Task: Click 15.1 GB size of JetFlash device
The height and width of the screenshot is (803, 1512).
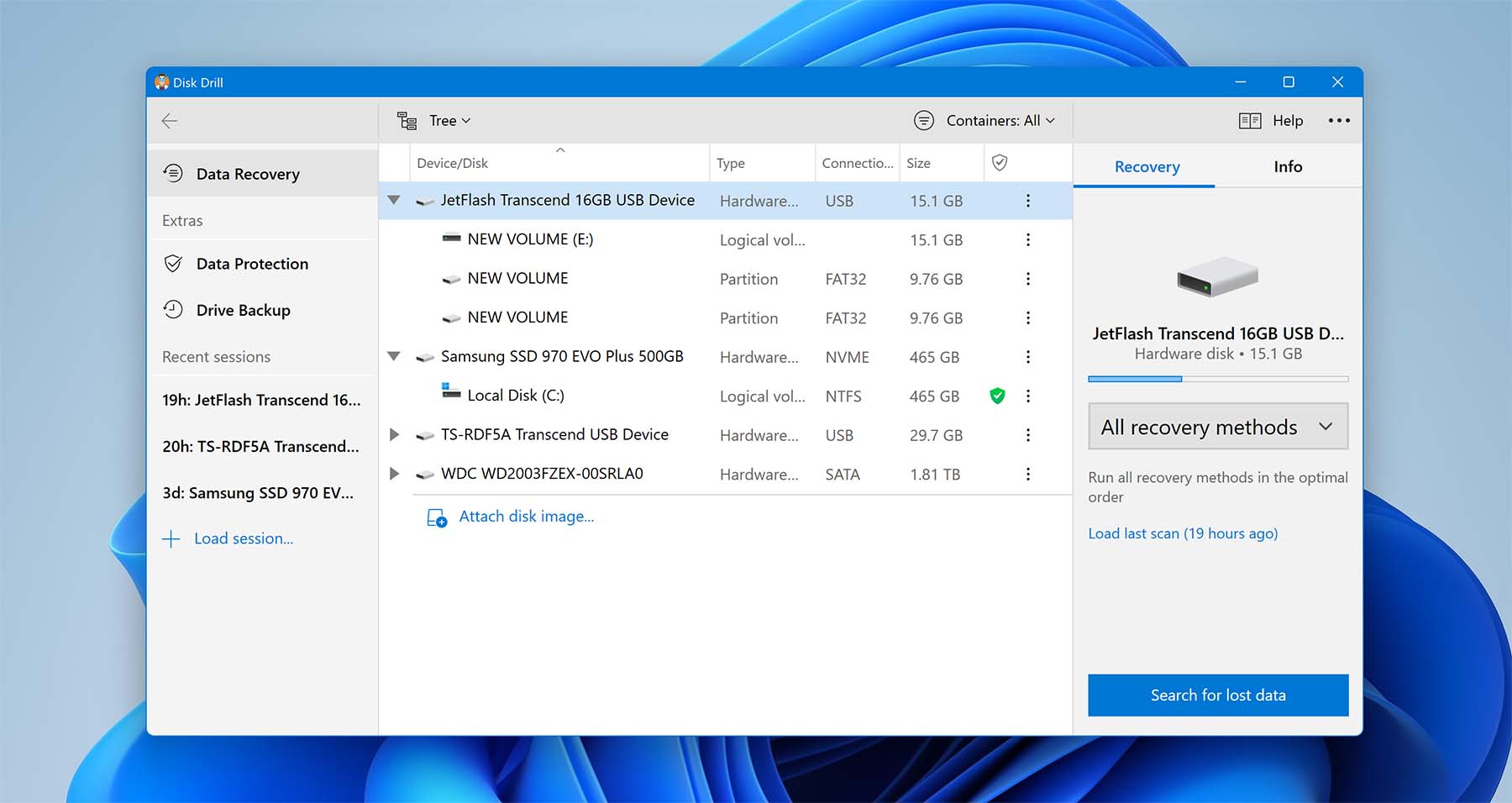Action: [x=936, y=201]
